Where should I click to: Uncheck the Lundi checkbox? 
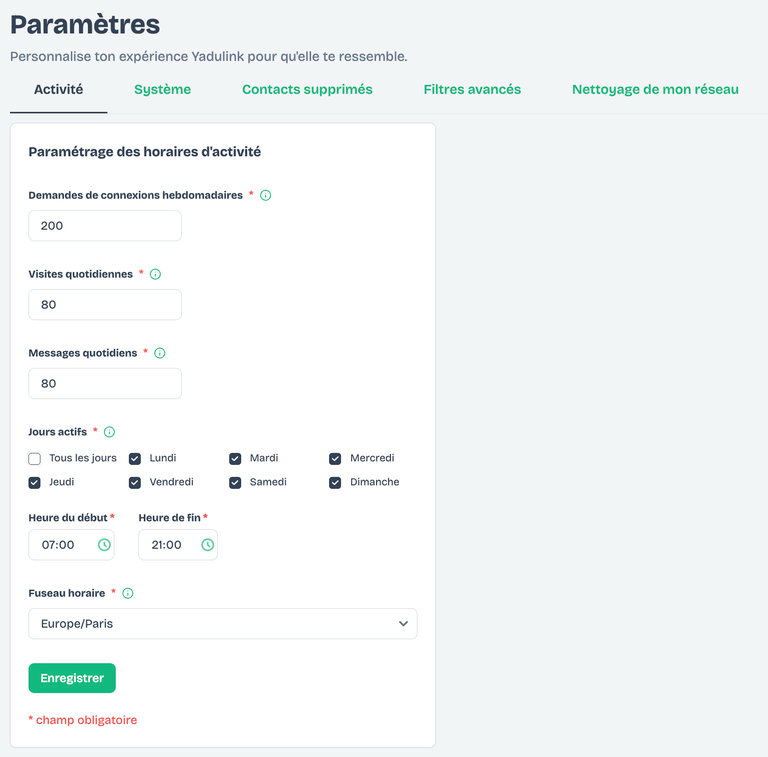(x=135, y=459)
